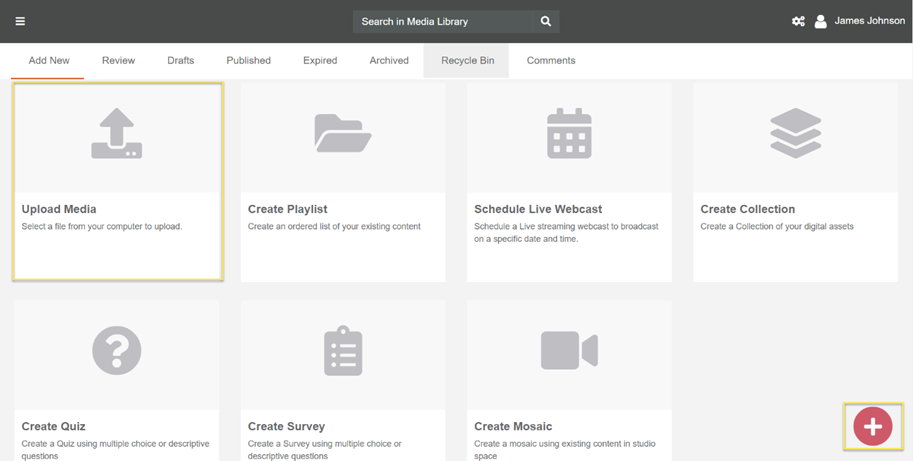913x461 pixels.
Task: Click the user profile avatar icon
Action: click(821, 21)
